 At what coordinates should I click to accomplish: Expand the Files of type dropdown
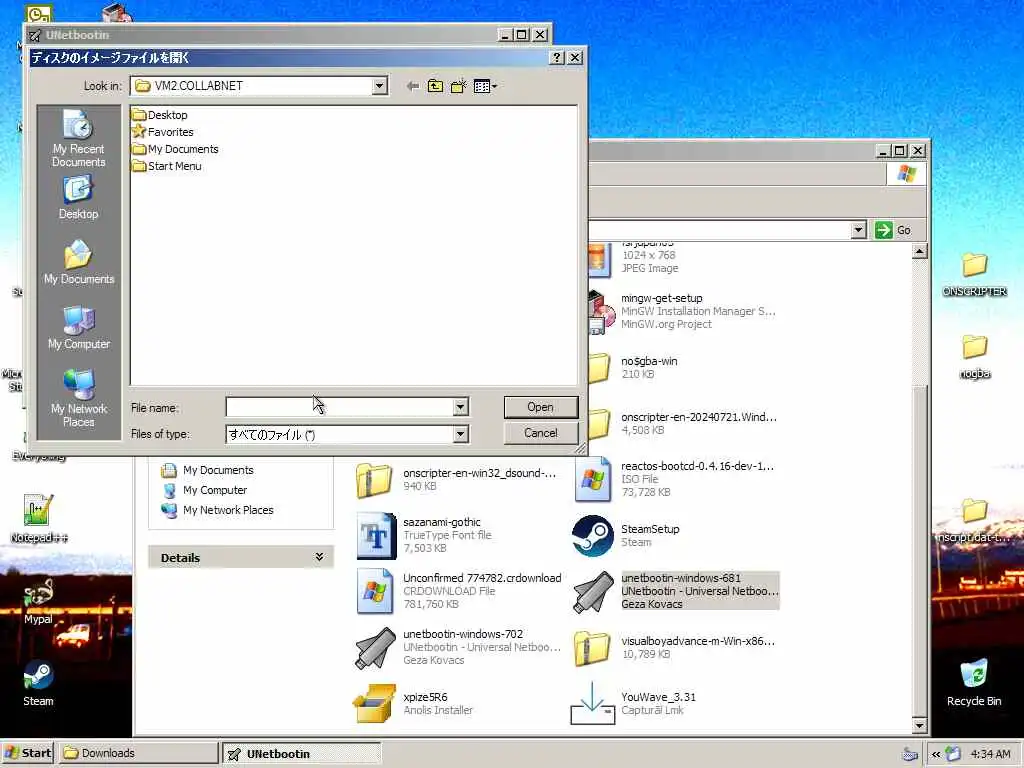(460, 434)
